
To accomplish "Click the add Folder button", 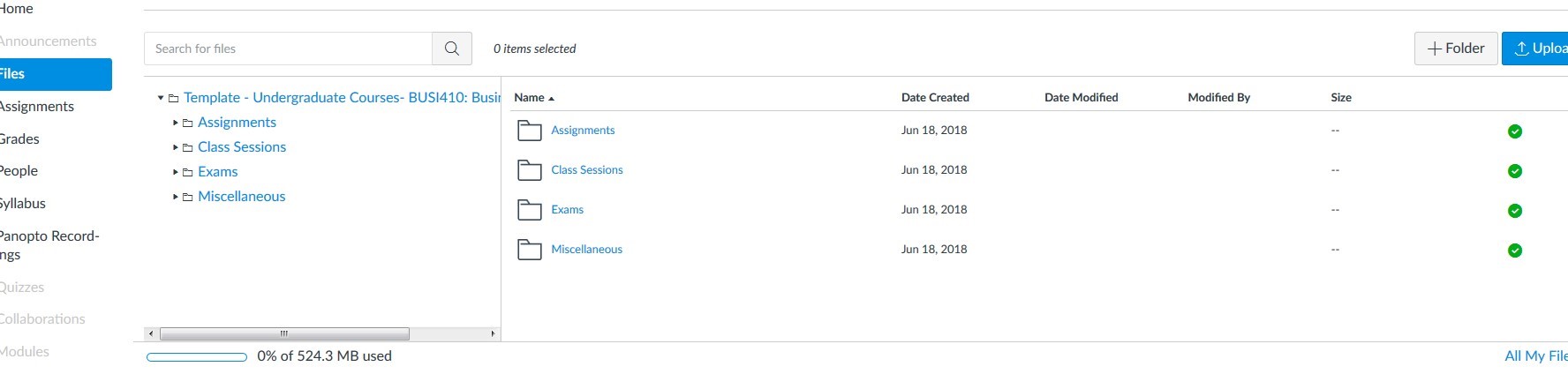I will pos(1455,49).
